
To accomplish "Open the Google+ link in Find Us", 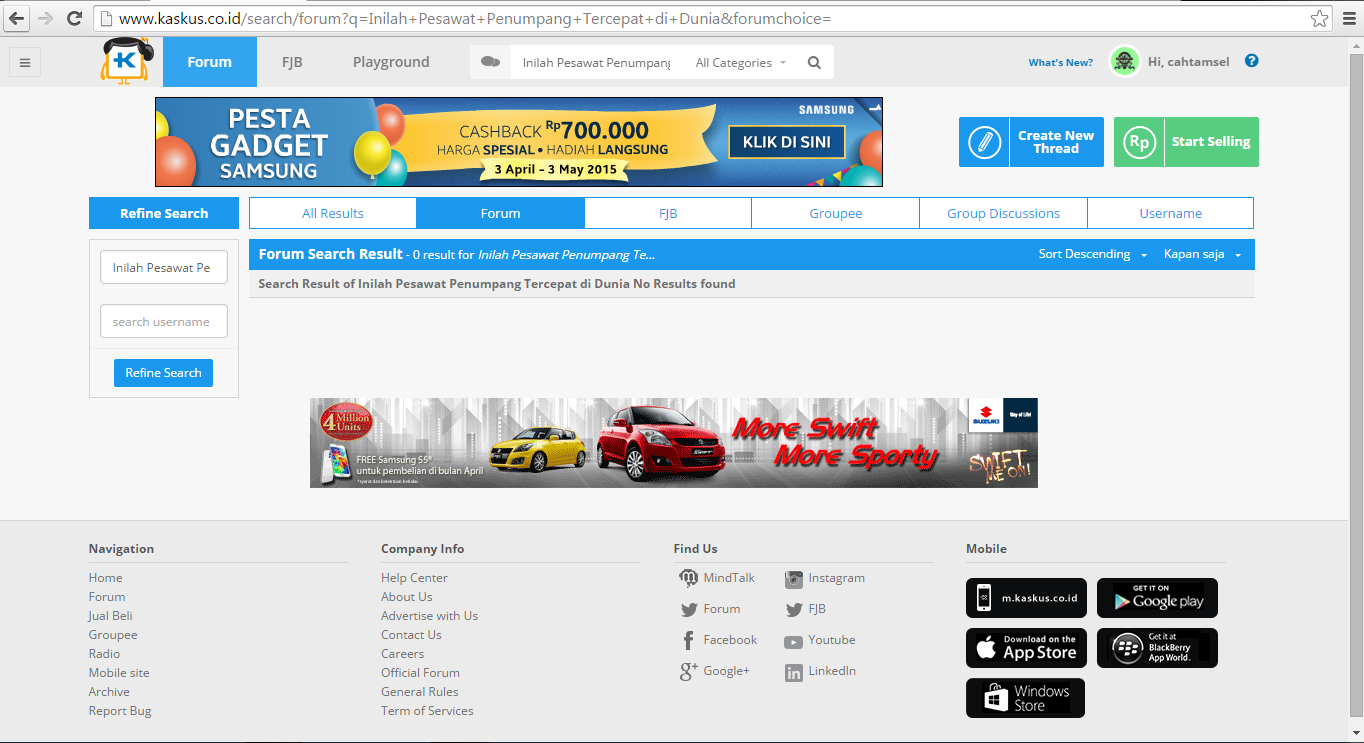I will [714, 671].
